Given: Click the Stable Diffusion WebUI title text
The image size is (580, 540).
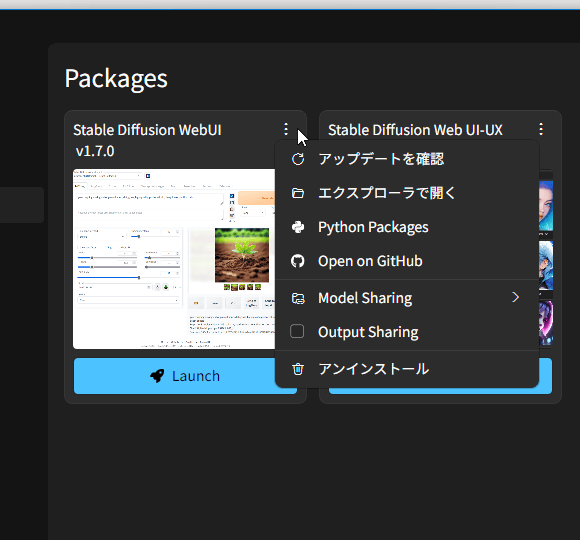Looking at the screenshot, I should (x=147, y=130).
